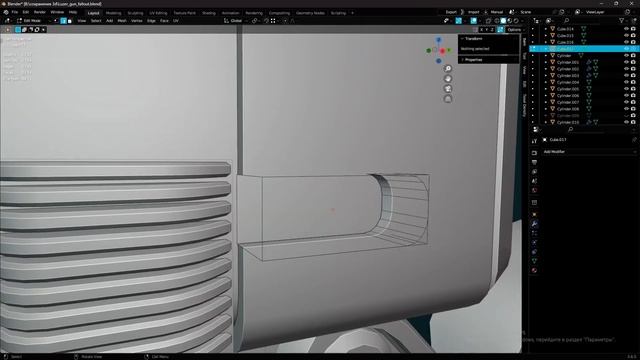This screenshot has width=640, height=360.
Task: Disable Cylinder.006 in renders via camera icon
Action: [633, 96]
